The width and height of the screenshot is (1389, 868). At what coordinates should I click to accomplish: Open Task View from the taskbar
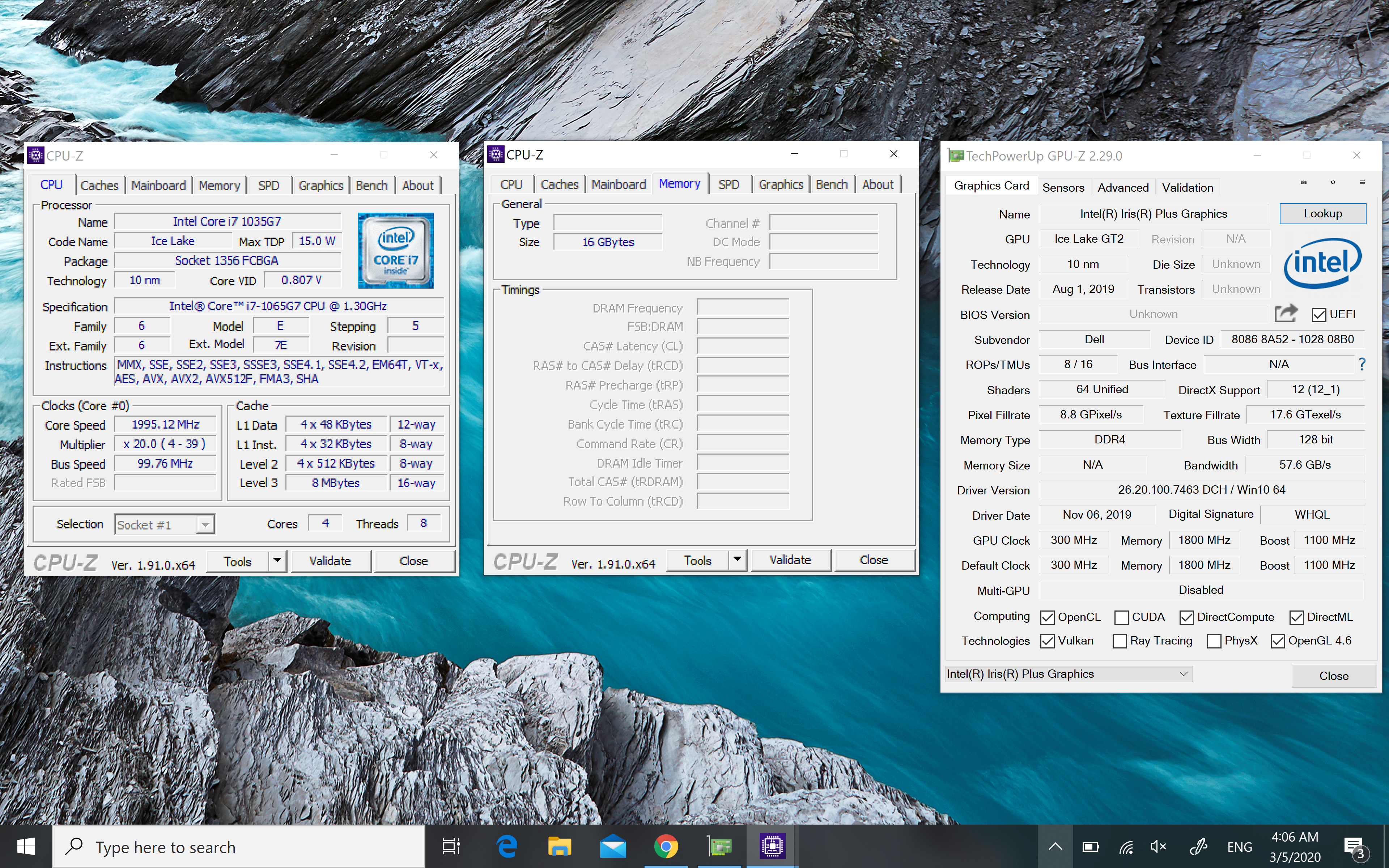[451, 846]
